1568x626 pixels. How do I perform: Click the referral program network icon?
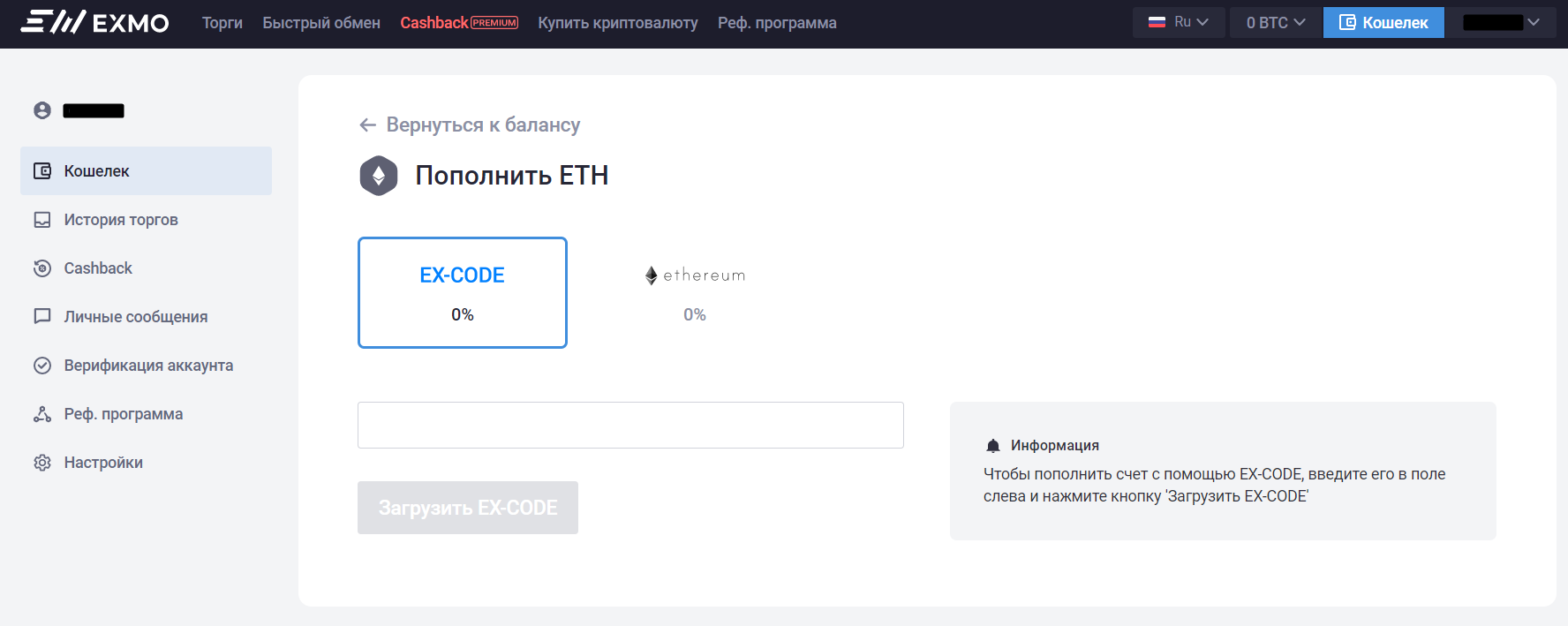point(42,414)
